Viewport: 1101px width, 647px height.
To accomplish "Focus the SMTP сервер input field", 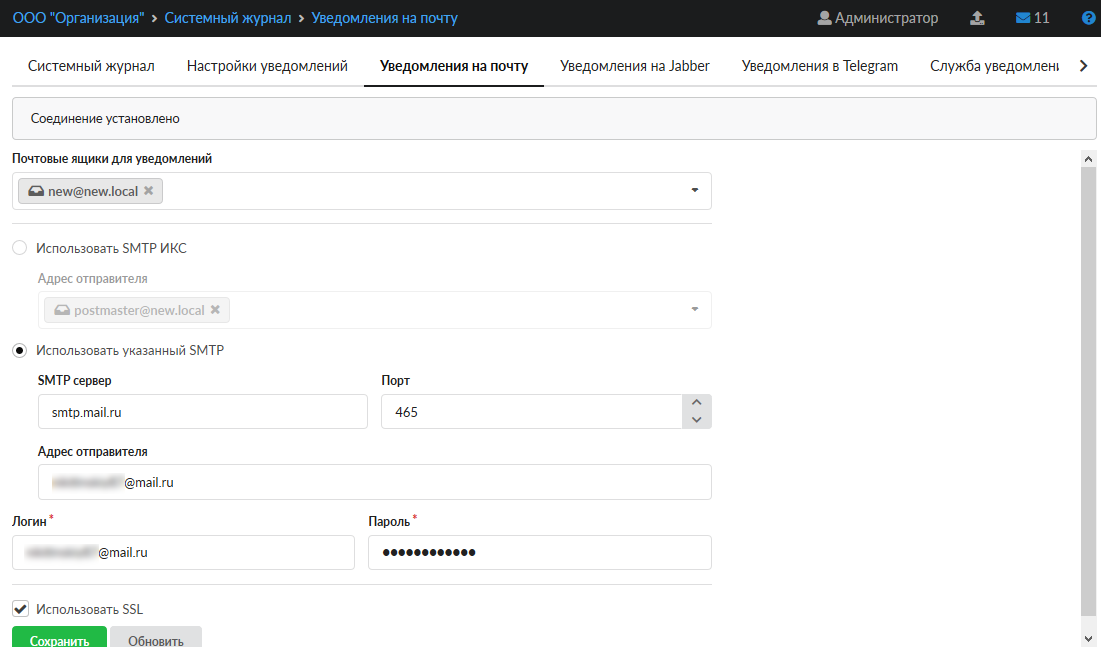I will coord(202,411).
